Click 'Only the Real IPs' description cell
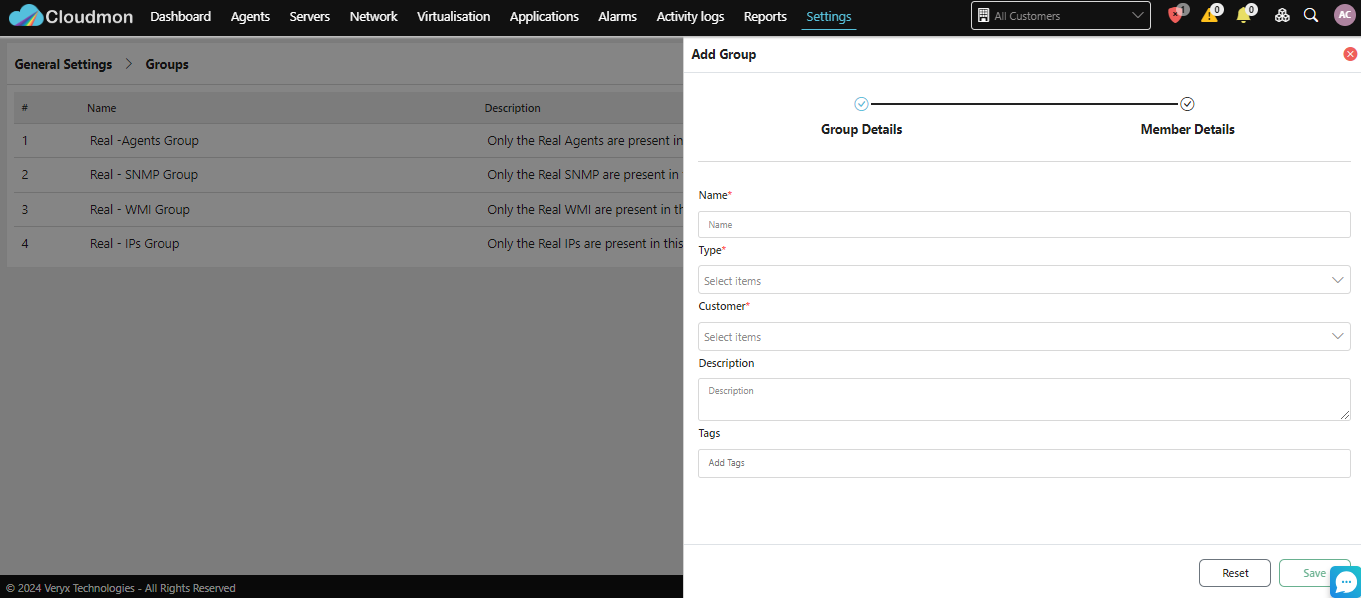 coord(585,244)
